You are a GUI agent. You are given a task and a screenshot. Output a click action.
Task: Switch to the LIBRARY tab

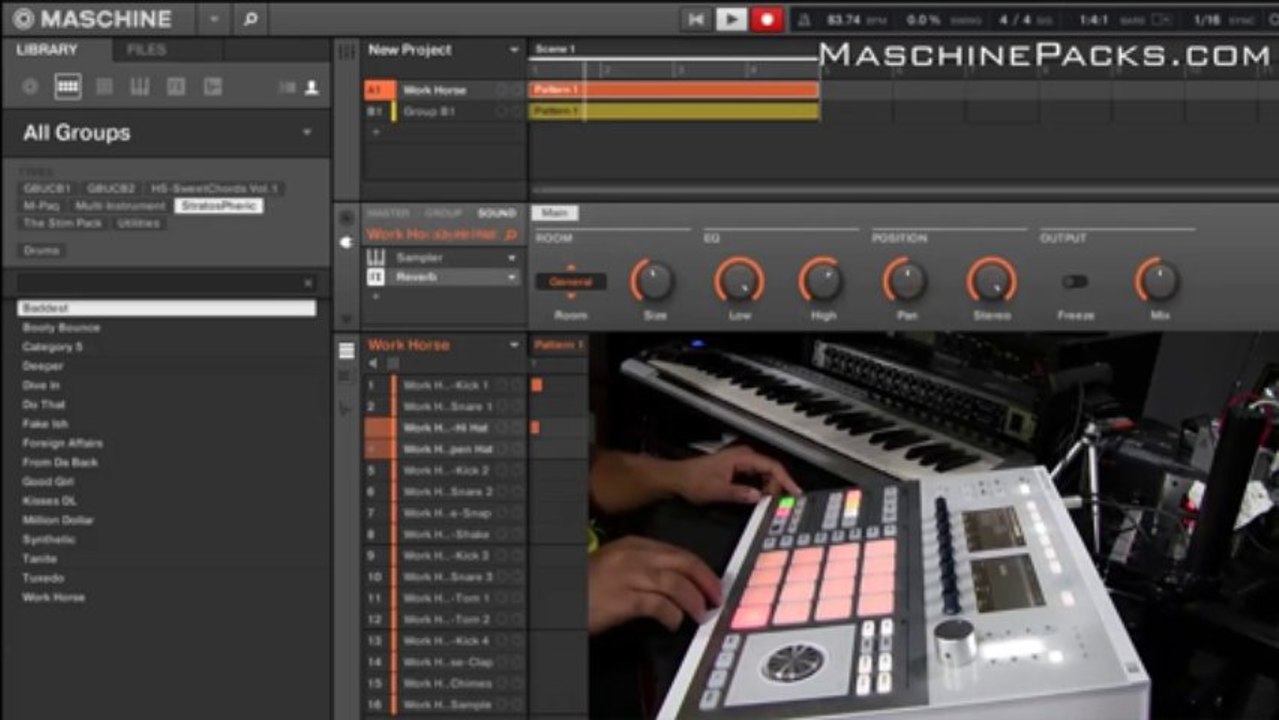coord(47,49)
